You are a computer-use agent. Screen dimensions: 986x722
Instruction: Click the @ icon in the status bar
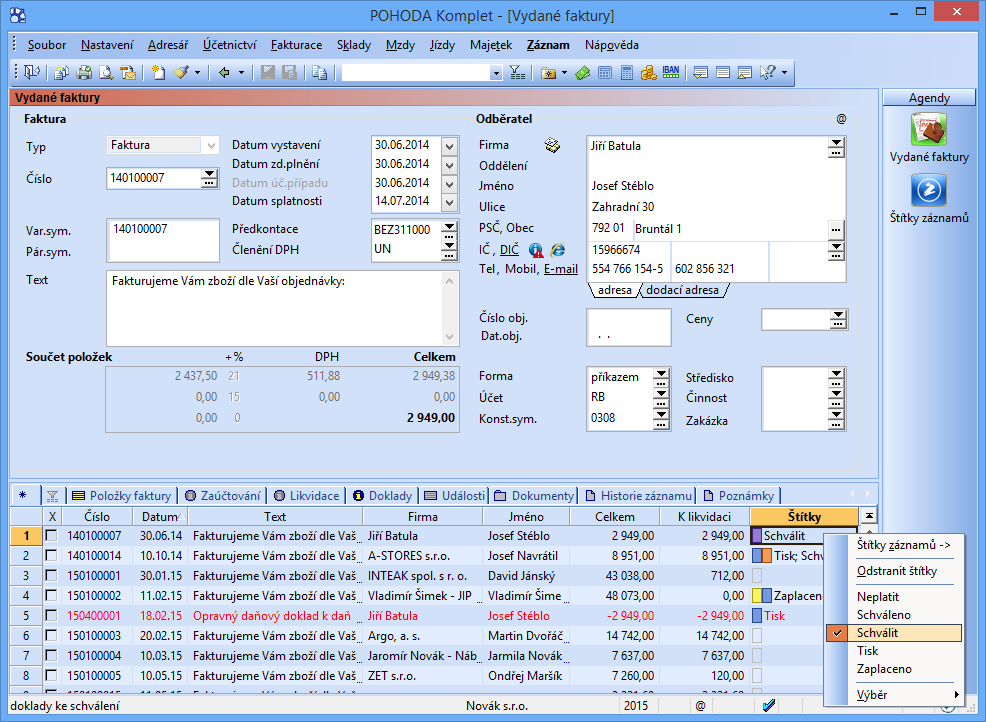700,706
